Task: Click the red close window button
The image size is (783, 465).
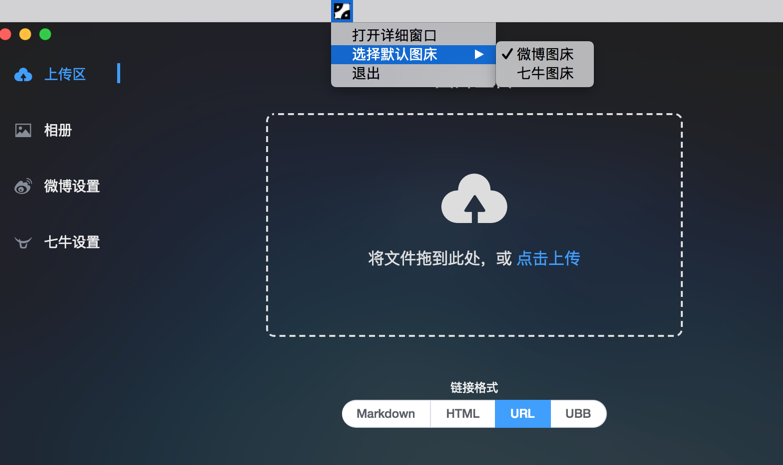Action: (5, 34)
